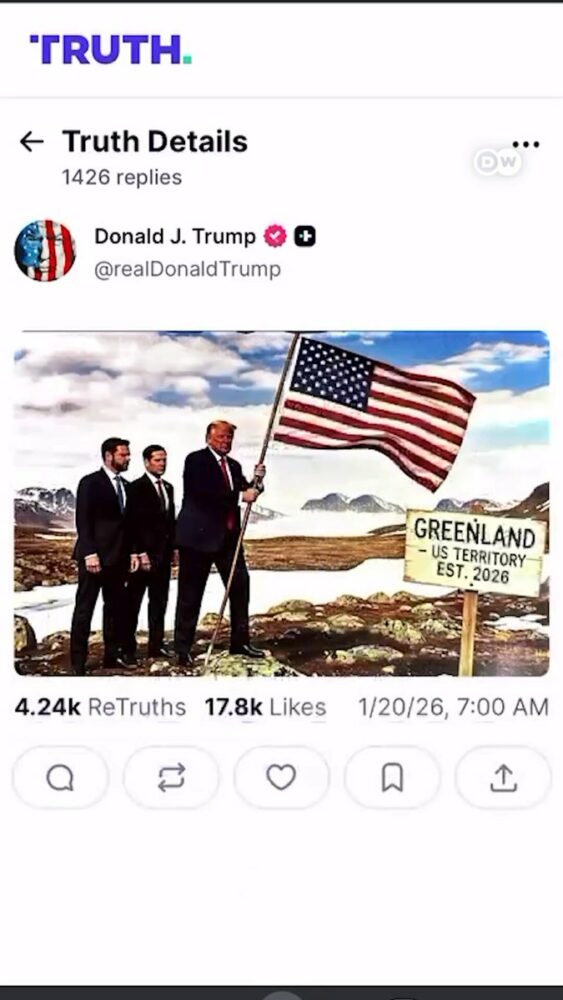
Task: Open the Greenland flag image
Action: pos(281,503)
